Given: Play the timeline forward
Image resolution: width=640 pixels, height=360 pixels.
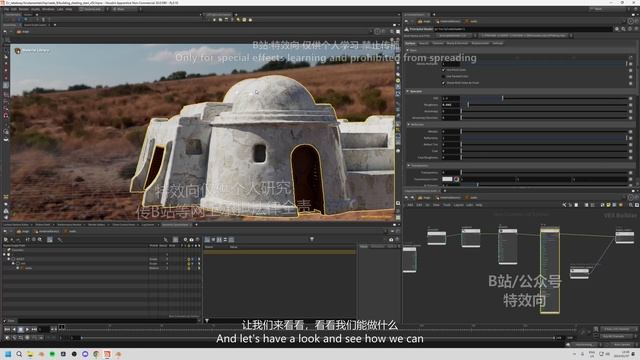Looking at the screenshot, I should (27, 329).
